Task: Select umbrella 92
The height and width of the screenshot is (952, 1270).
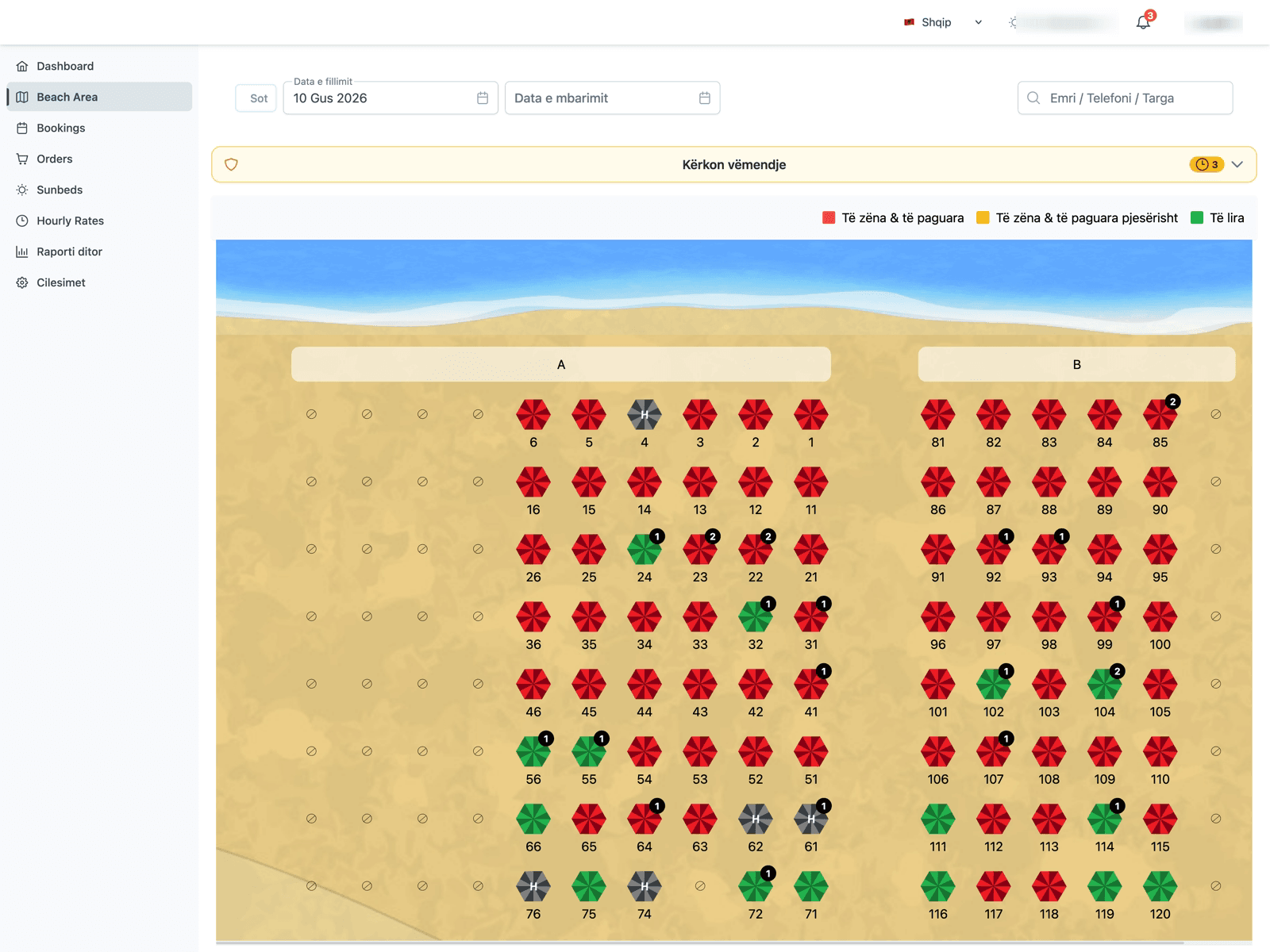Action: [x=994, y=550]
